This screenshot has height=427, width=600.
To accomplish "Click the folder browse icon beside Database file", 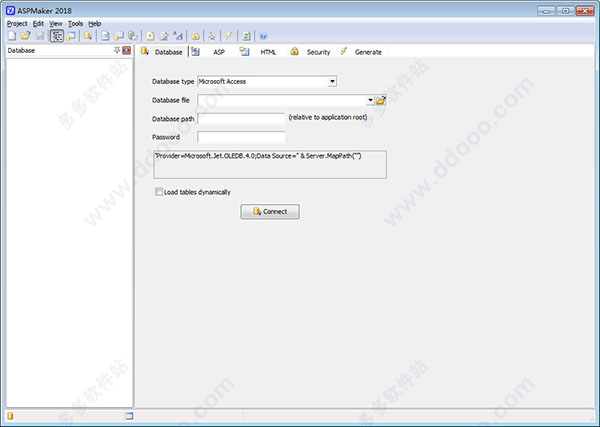I will (381, 100).
